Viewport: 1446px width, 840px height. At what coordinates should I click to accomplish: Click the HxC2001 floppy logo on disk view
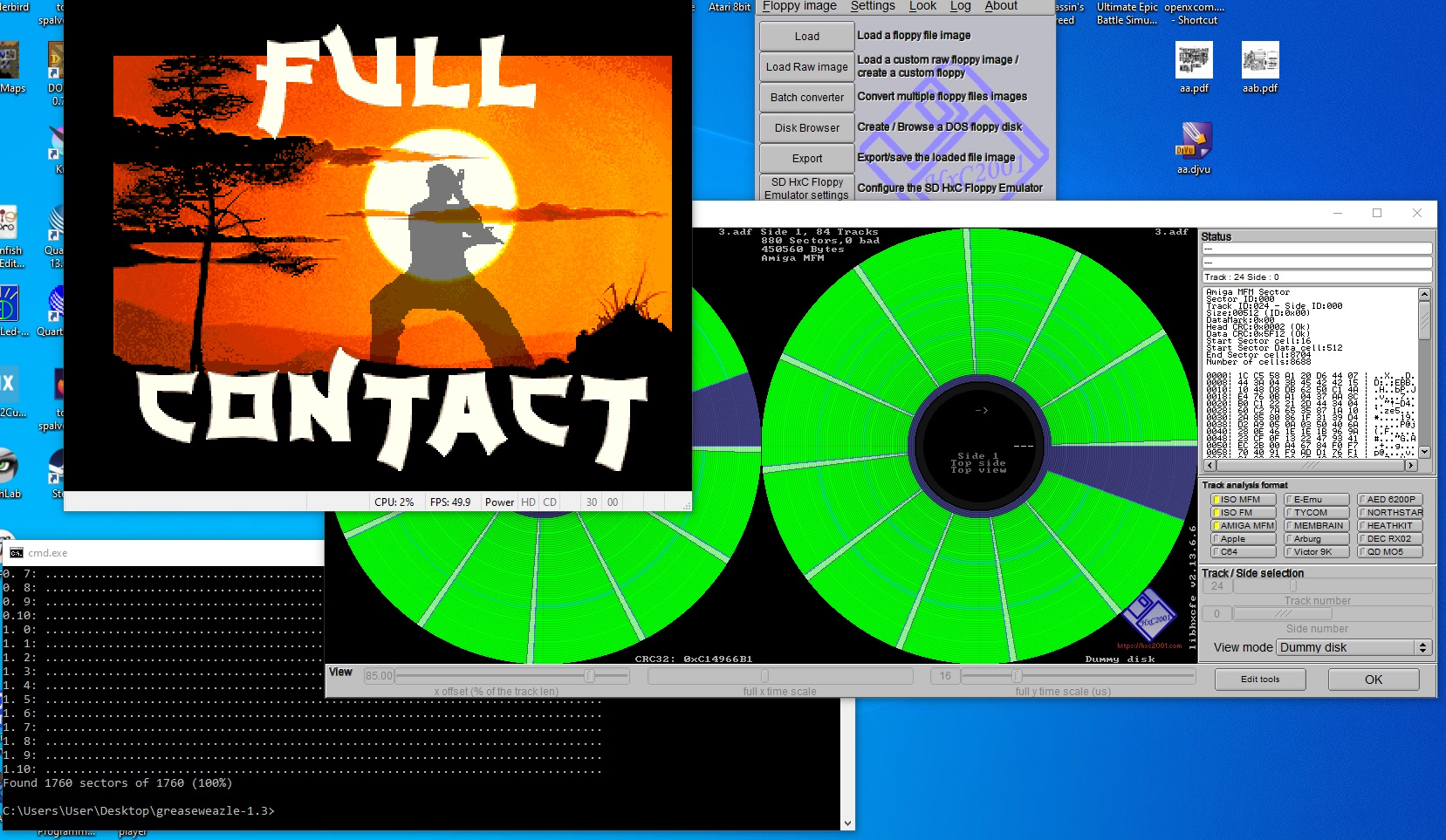tap(1149, 614)
